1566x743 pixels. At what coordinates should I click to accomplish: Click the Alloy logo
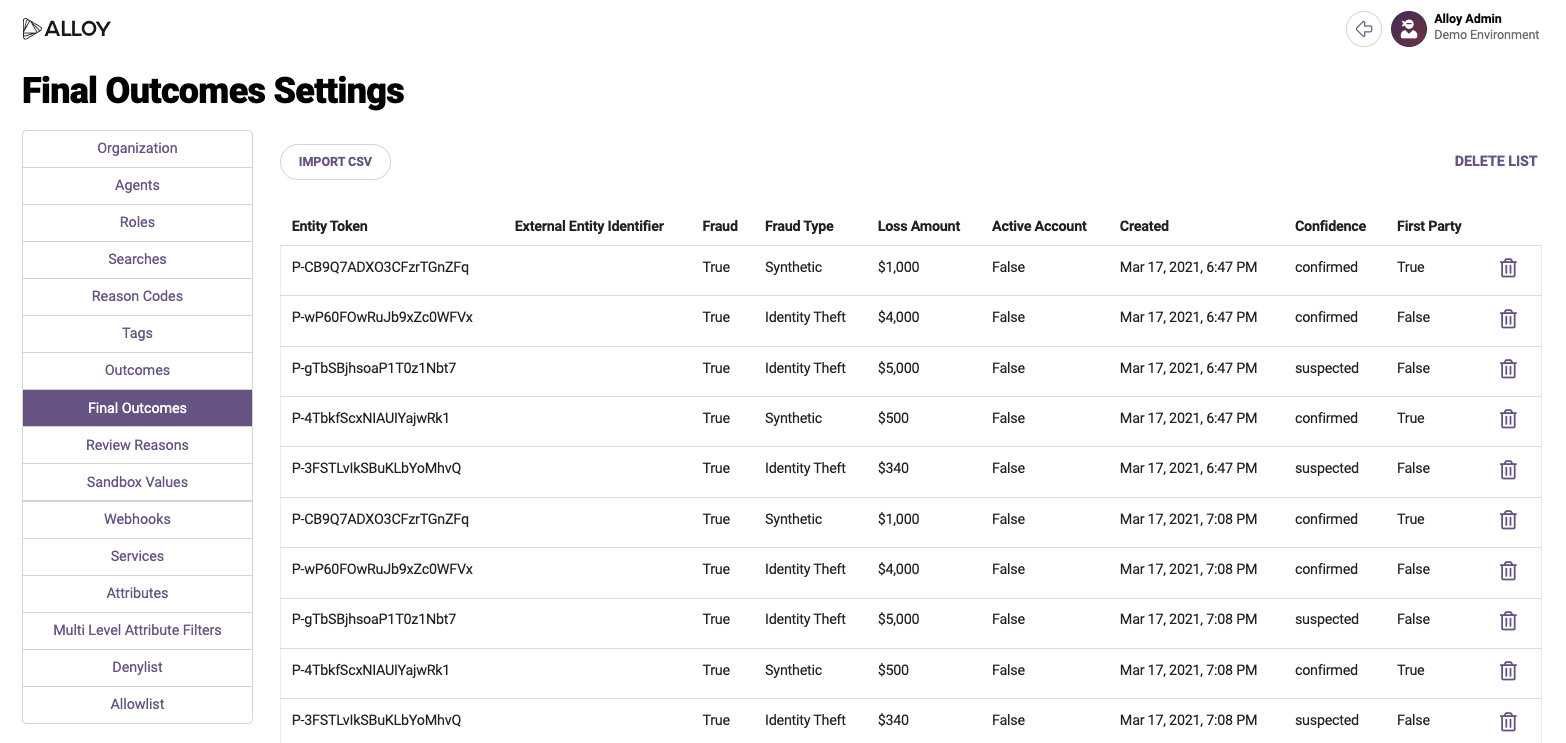[x=66, y=29]
